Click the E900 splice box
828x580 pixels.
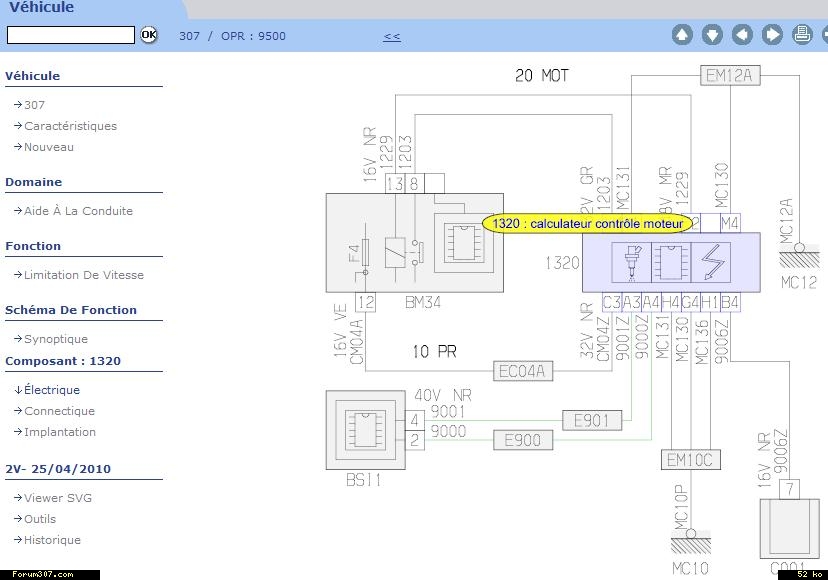click(523, 440)
